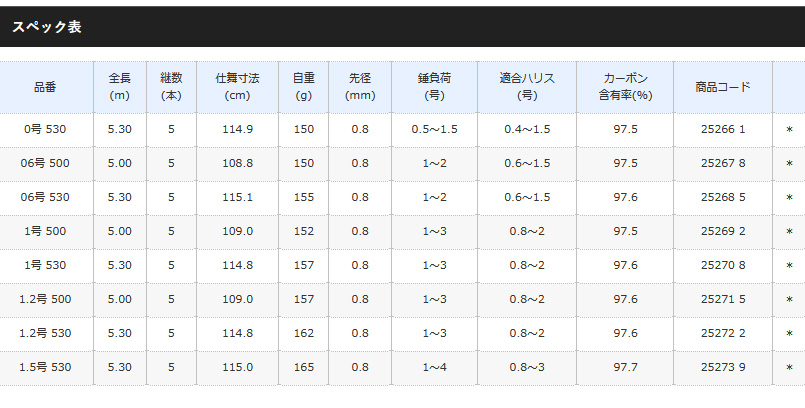Screen dimensions: 805x408
Task: Click the asterisk in the 1.2号 500 row
Action: tap(789, 300)
